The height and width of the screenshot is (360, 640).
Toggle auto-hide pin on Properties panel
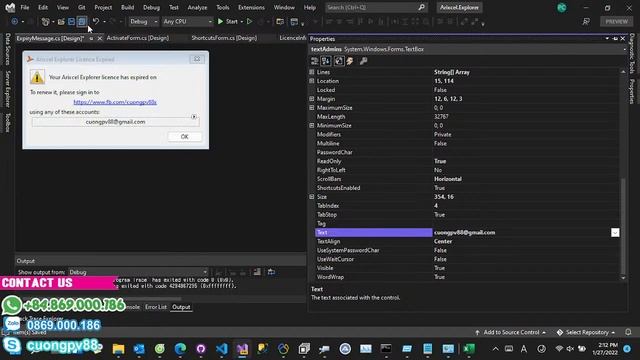tap(615, 39)
